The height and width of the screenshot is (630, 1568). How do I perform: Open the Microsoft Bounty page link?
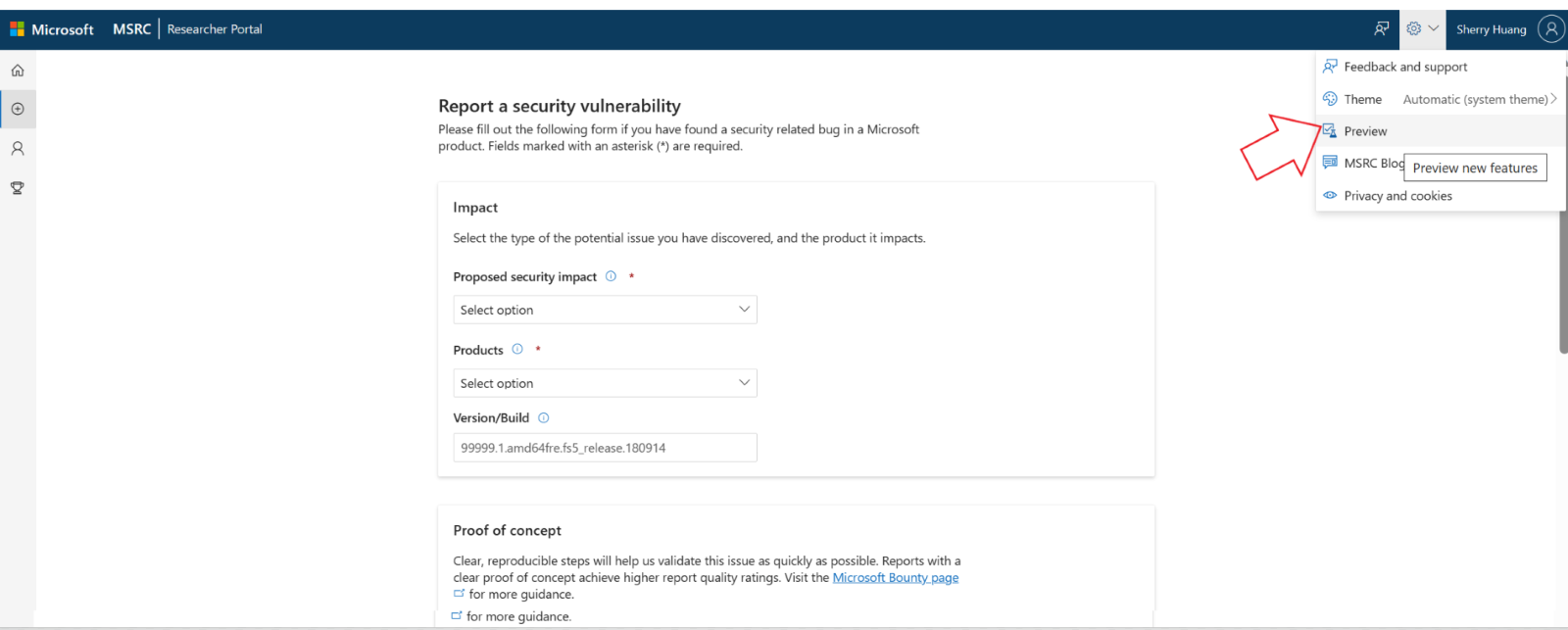(896, 578)
